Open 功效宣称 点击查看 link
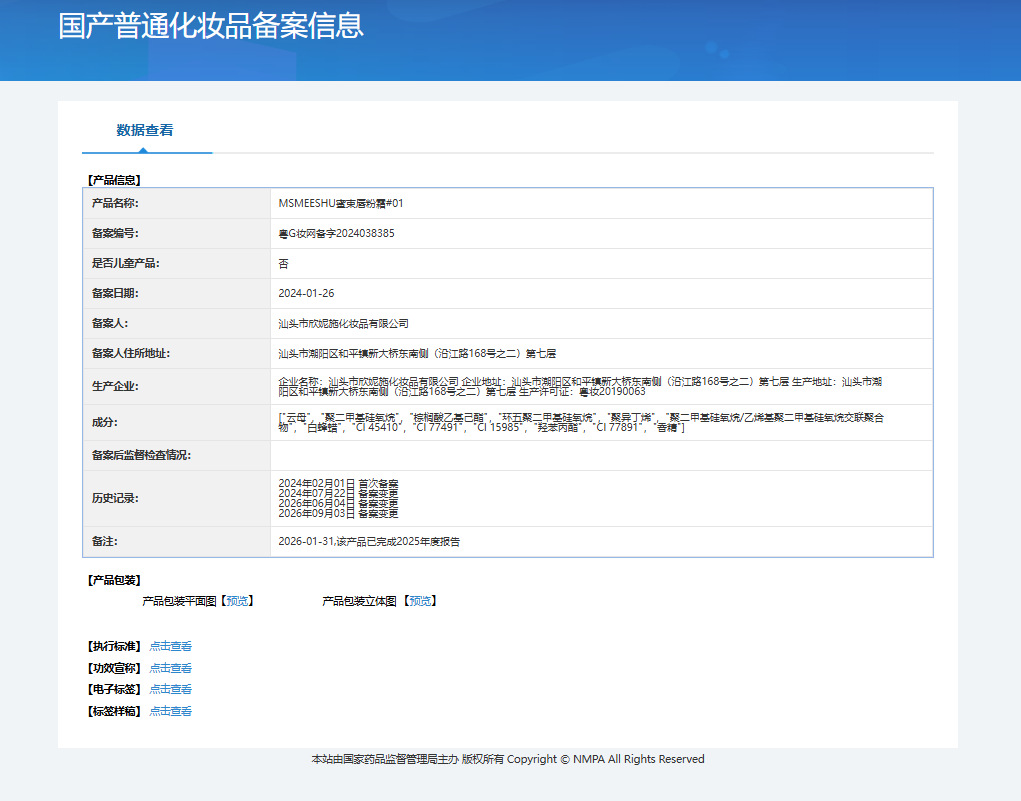 coord(171,668)
